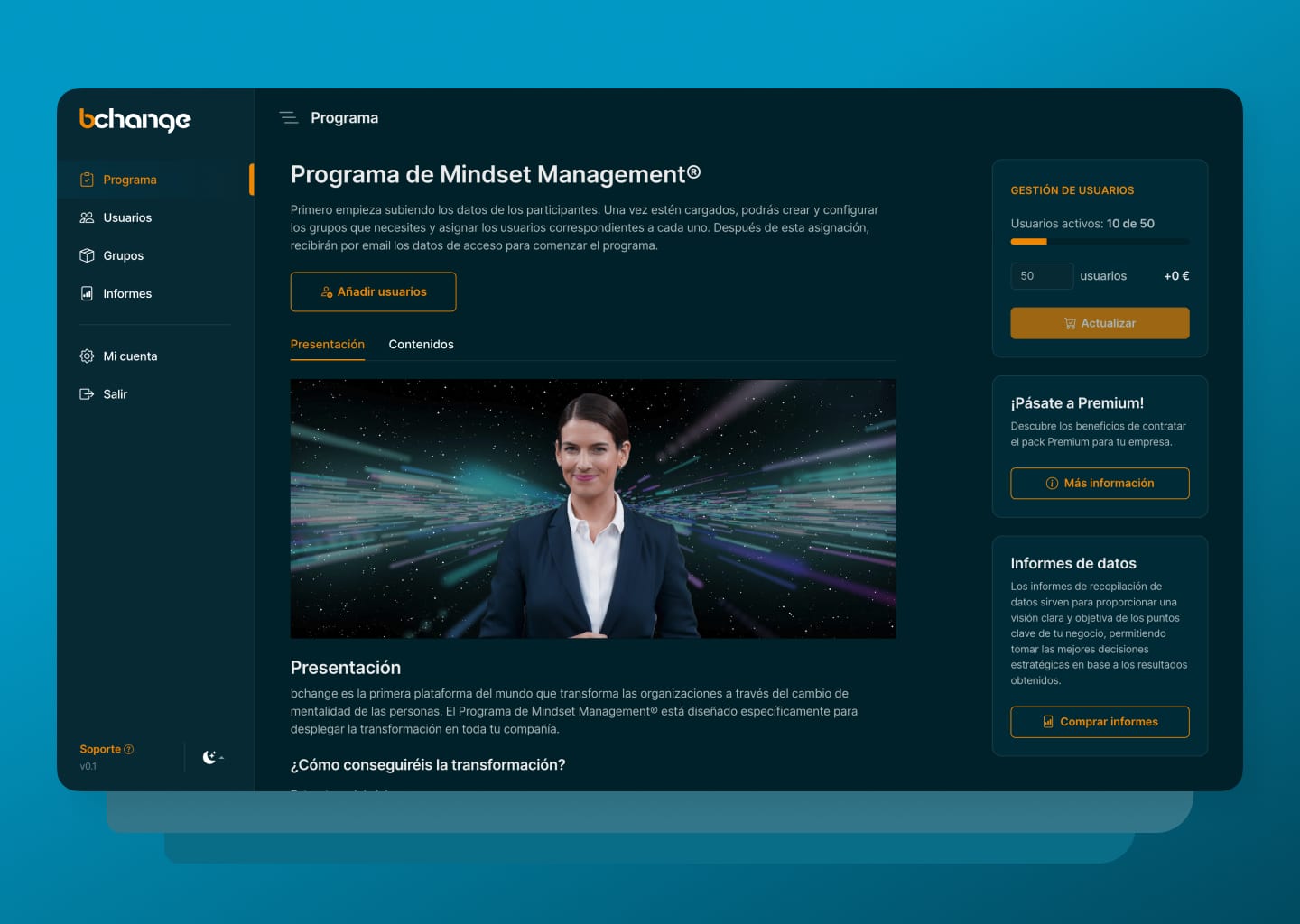Play the presentation video thumbnail
The height and width of the screenshot is (924, 1300).
pos(593,509)
